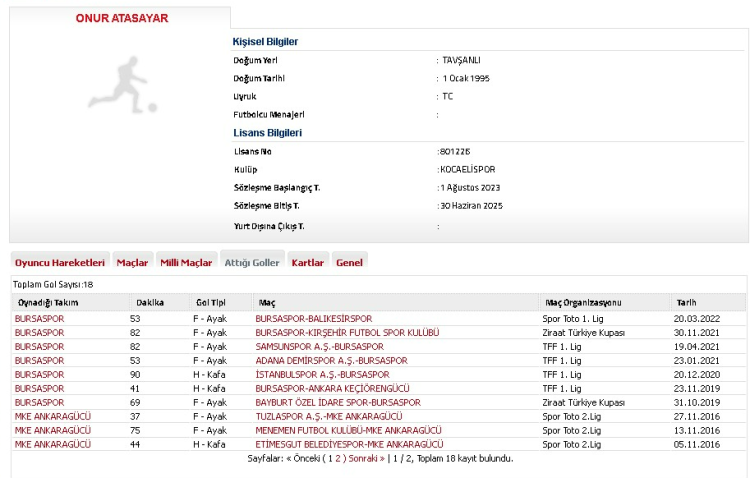Image resolution: width=750 pixels, height=478 pixels.
Task: Open BURSASPOR-KIRŞEHİR FUTBOL SPOR KULÜBÜ match
Action: pos(347,332)
